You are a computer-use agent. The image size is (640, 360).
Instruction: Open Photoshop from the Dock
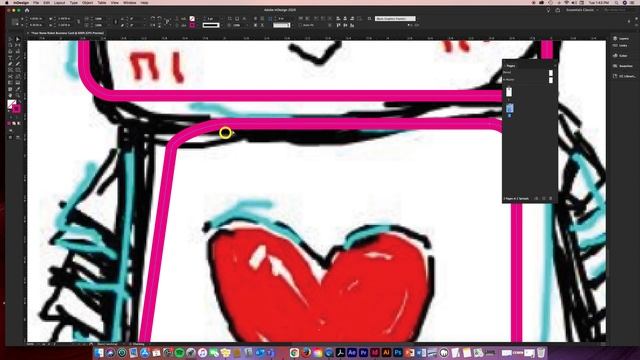(398, 352)
